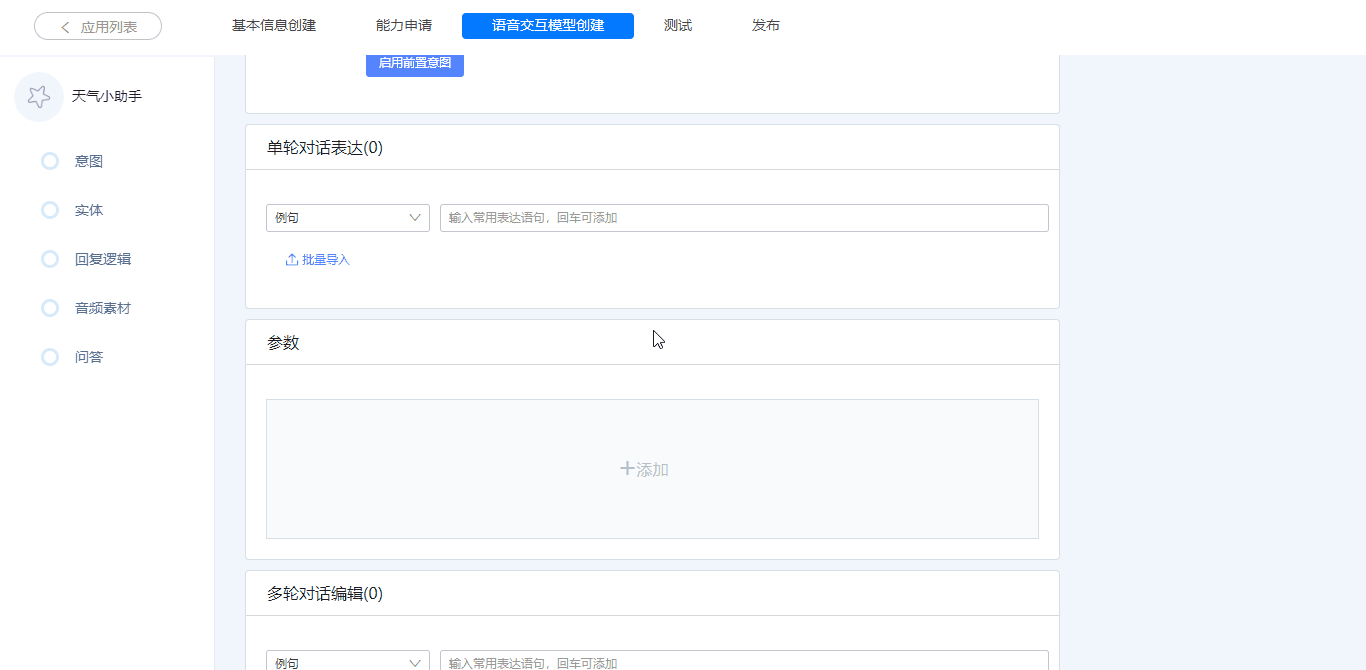Open the 测试 step tab
This screenshot has width=1366, height=670.
pos(678,26)
